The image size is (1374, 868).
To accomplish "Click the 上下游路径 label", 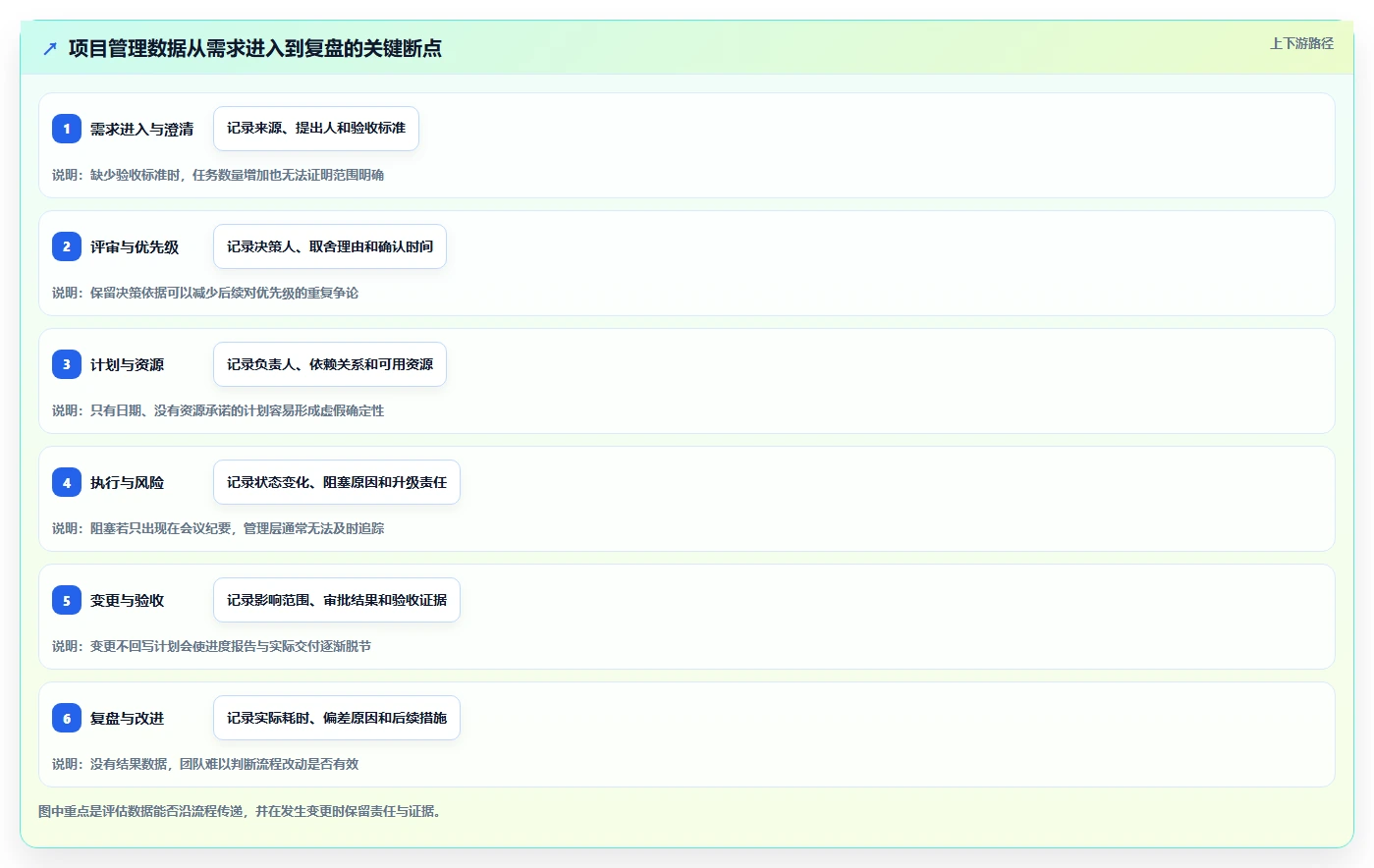I will (1301, 43).
